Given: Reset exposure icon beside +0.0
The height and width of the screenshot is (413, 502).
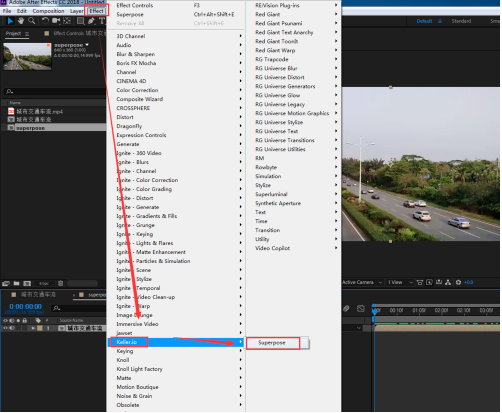Looking at the screenshot, I should point(459,283).
